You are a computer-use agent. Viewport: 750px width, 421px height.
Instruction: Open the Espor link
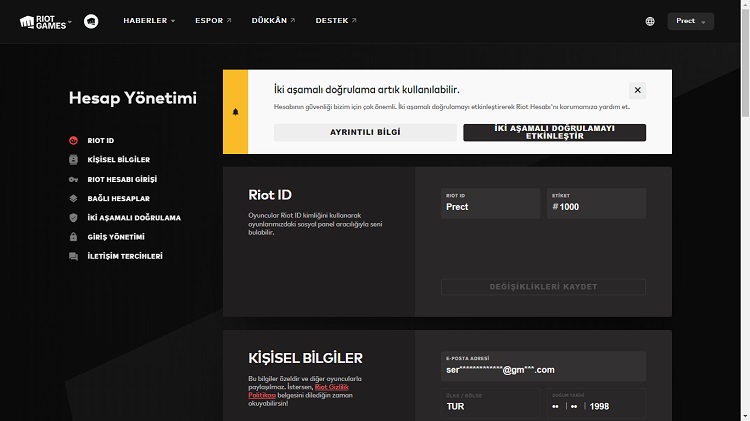(213, 21)
